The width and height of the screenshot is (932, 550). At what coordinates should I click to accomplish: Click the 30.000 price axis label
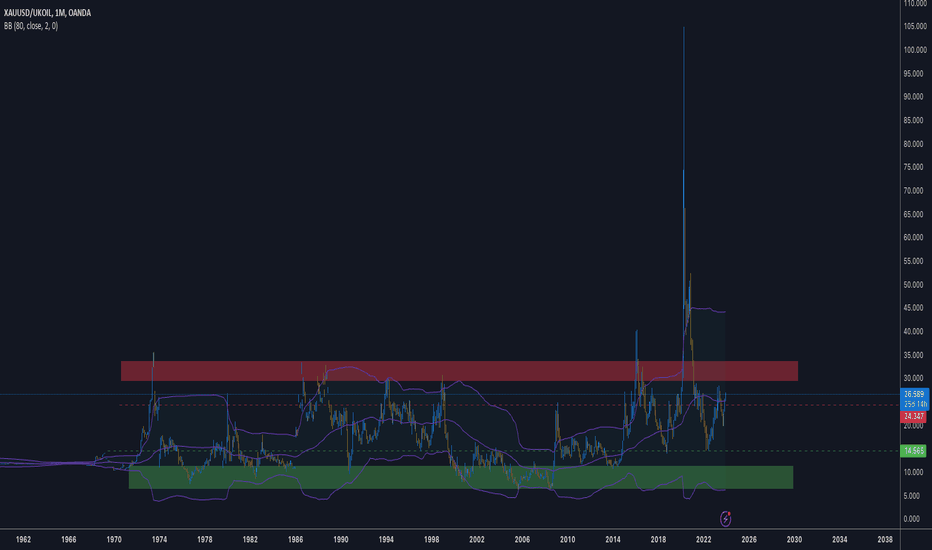click(x=915, y=379)
